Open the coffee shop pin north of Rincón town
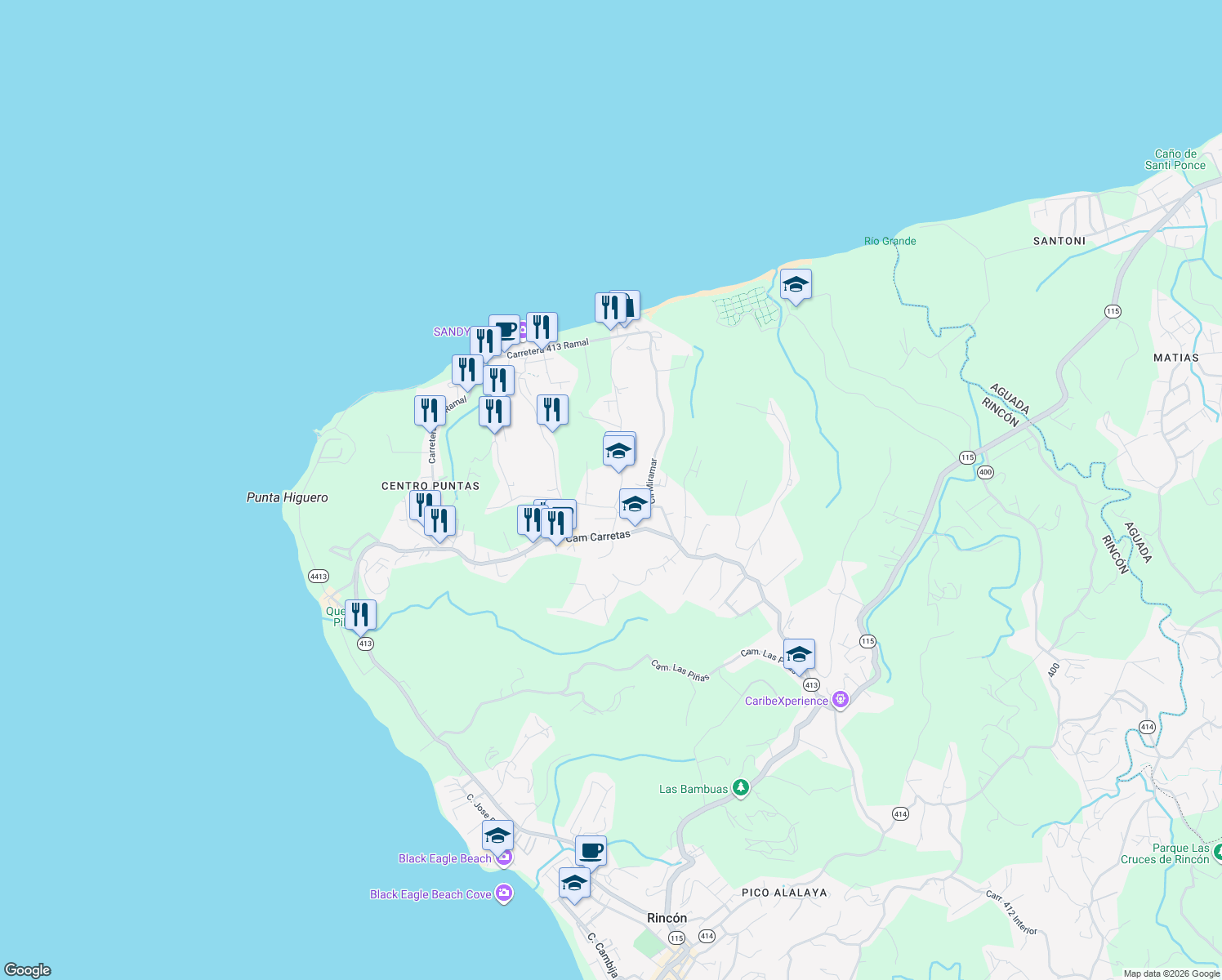This screenshot has height=980, width=1222. tap(591, 851)
